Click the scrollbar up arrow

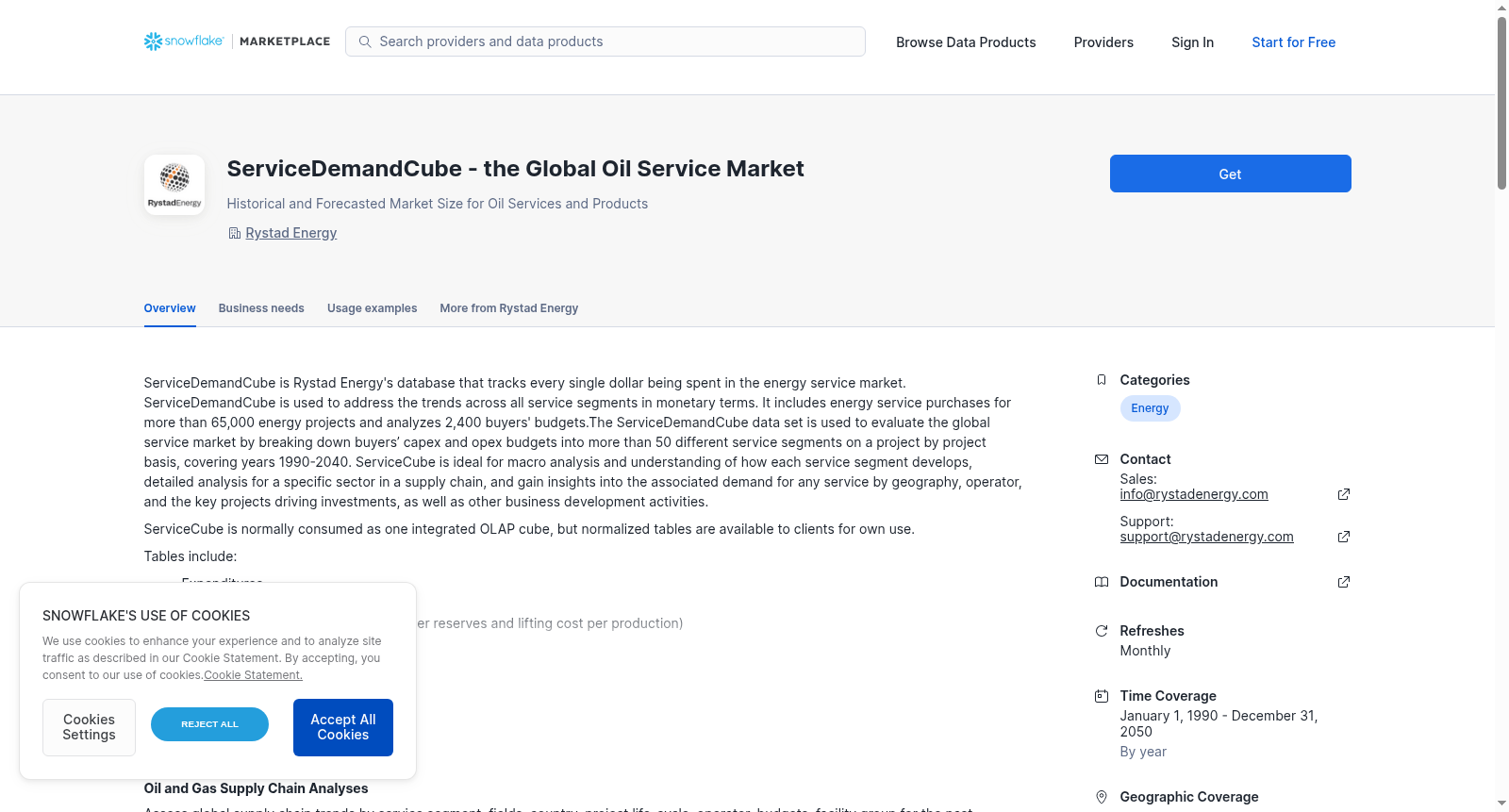tap(1501, 8)
